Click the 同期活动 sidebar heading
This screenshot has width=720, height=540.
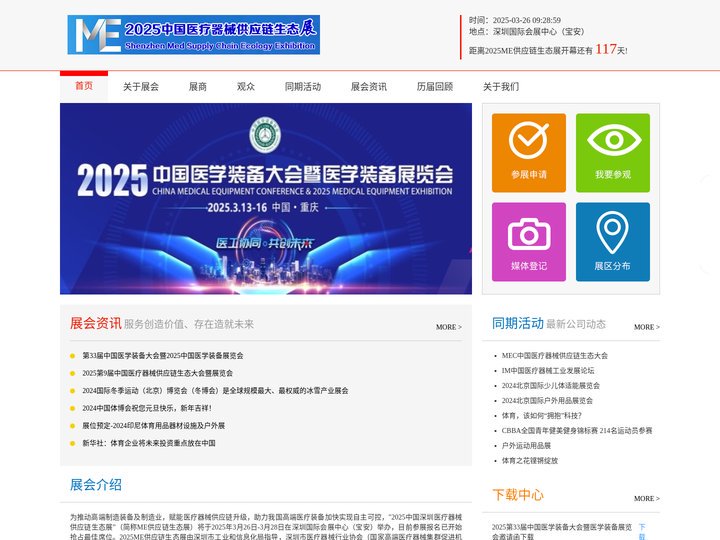[518, 323]
